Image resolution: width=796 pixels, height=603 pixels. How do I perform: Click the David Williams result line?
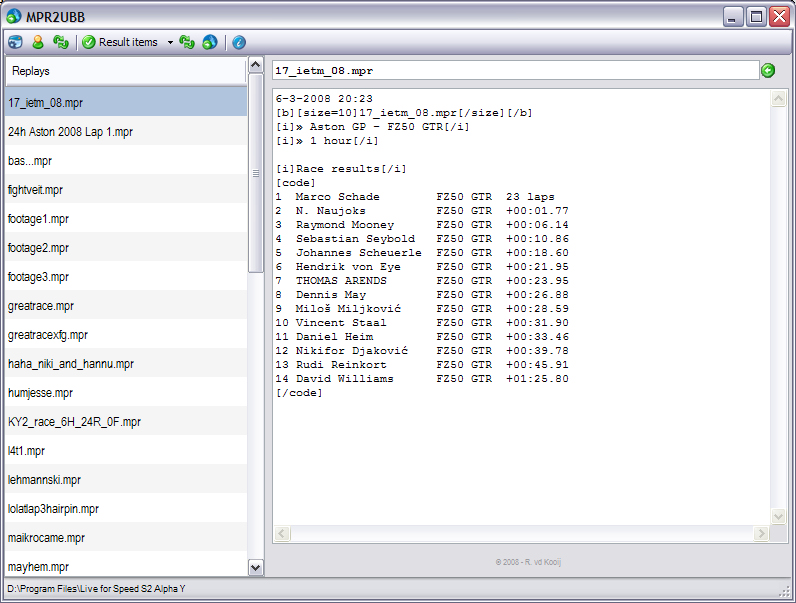422,379
